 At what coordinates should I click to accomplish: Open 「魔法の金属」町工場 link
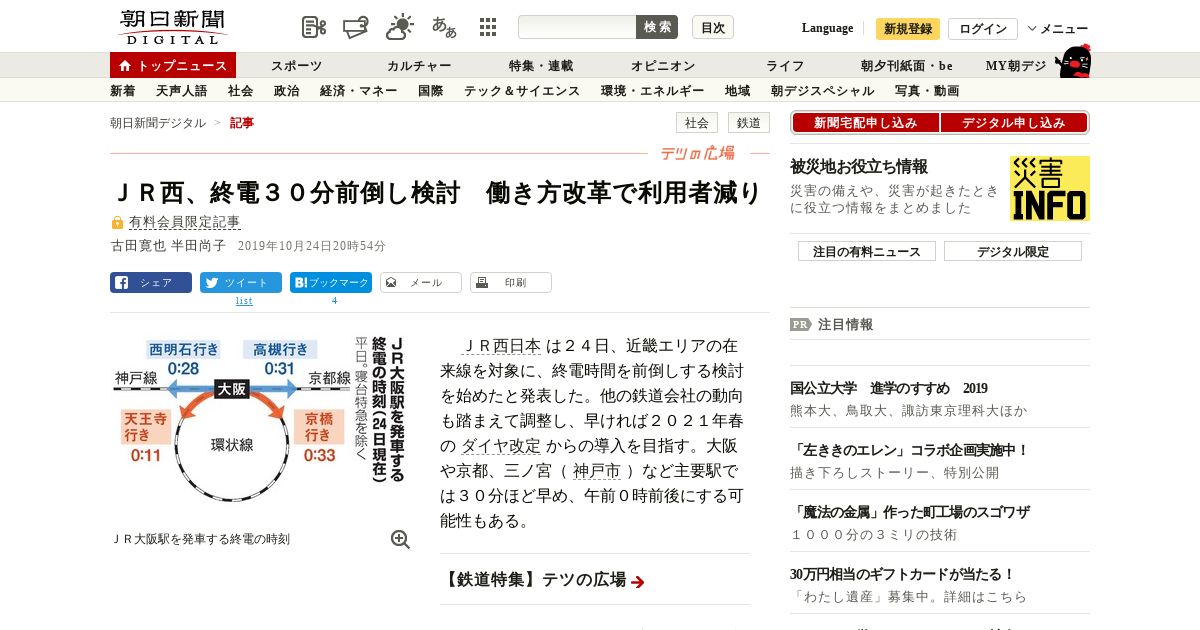(x=909, y=512)
